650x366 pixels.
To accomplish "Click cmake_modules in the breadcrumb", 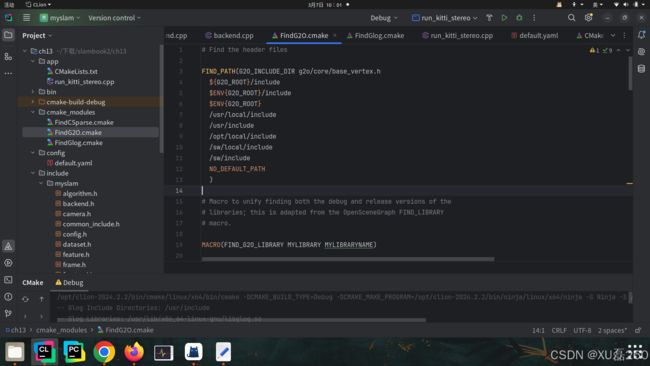I will pos(61,330).
